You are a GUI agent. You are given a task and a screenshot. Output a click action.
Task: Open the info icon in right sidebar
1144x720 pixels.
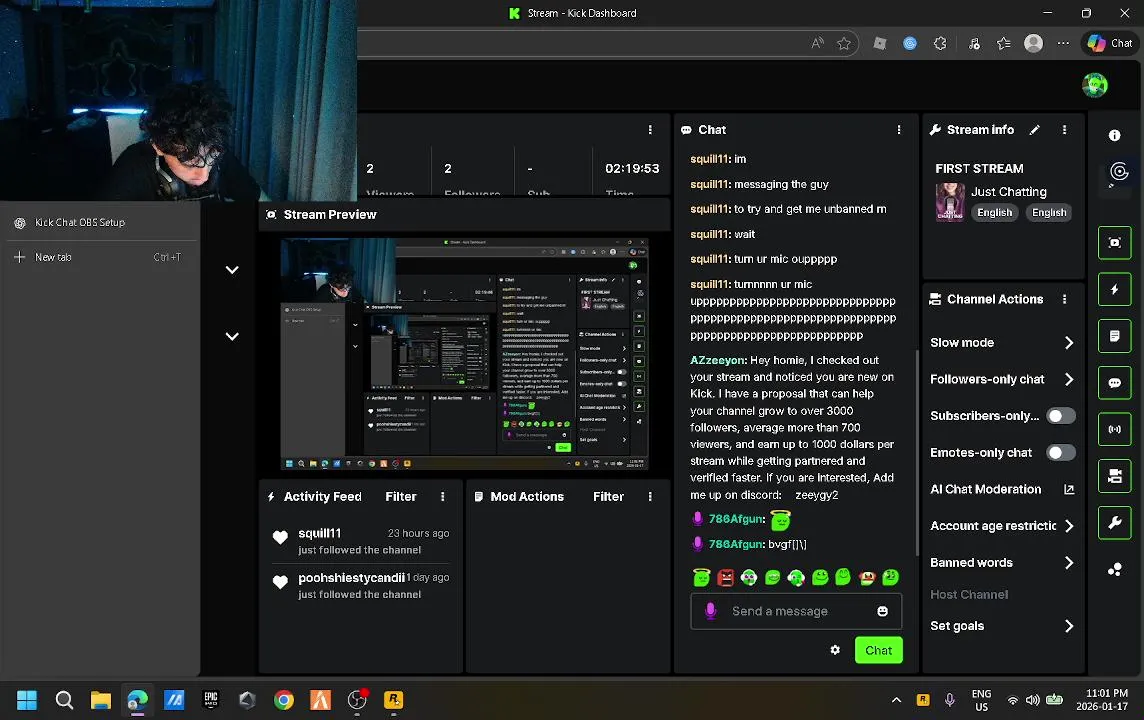tap(1114, 135)
